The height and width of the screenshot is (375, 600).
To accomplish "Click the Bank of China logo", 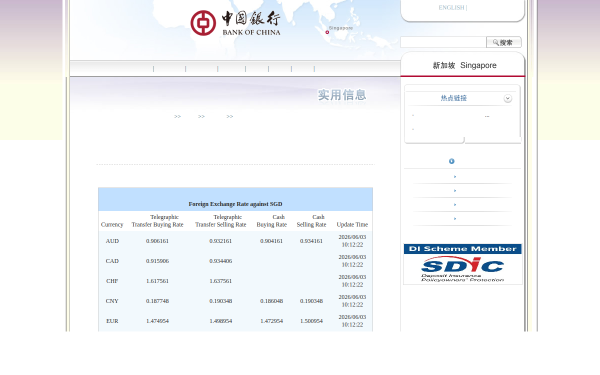I will click(x=235, y=23).
